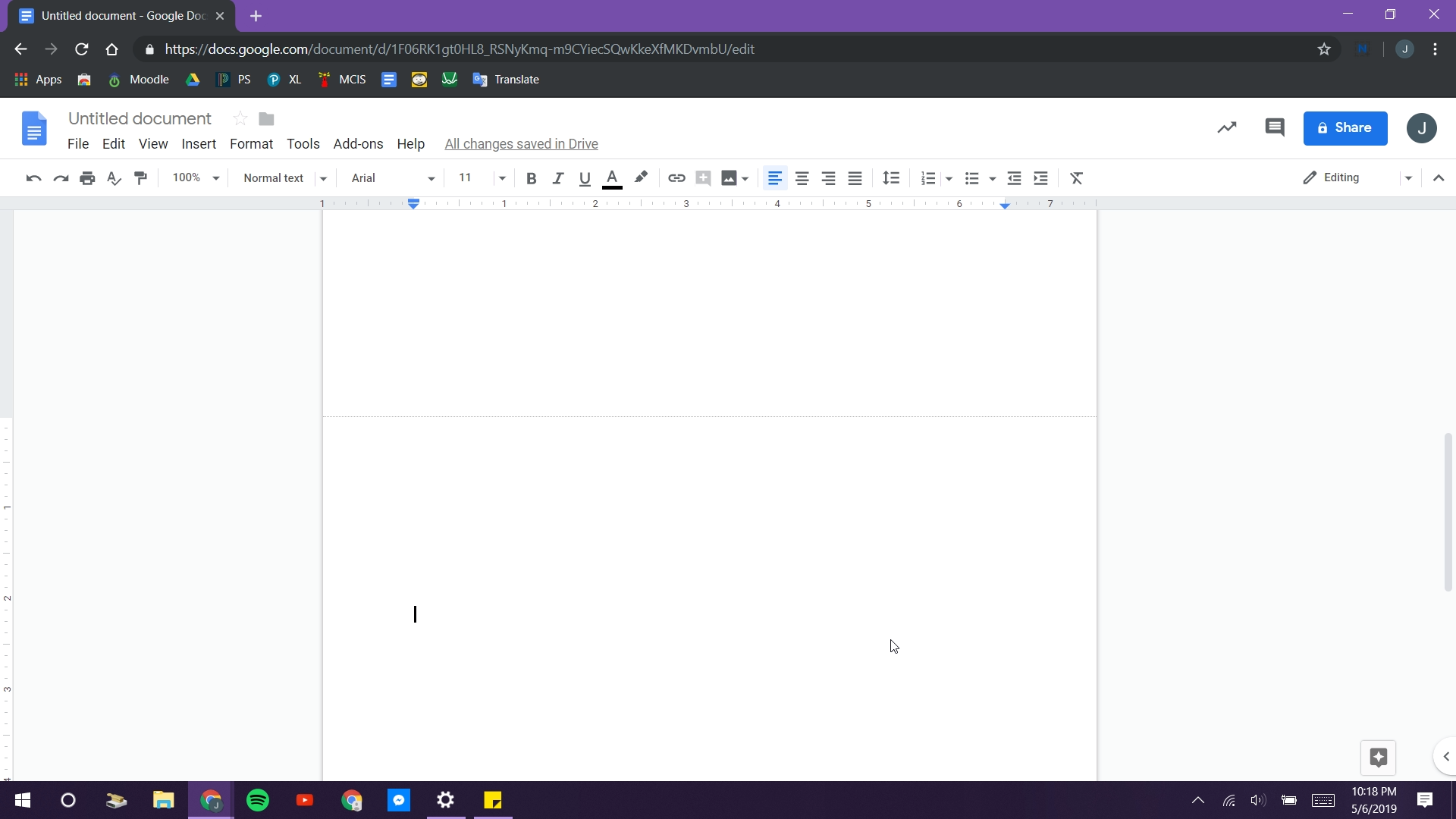Enable center alignment
Screen dimensions: 1456x819
[x=802, y=178]
